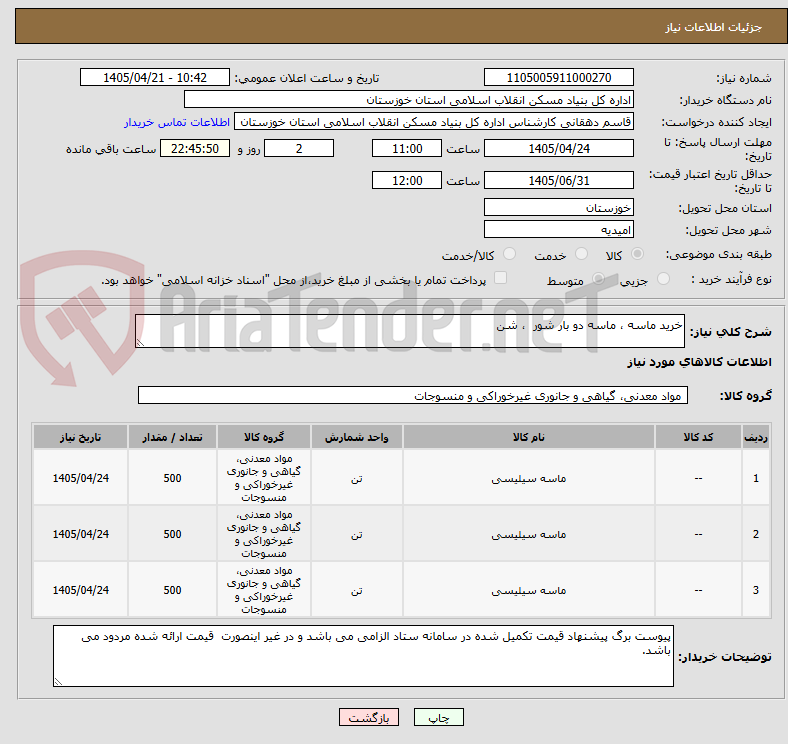Image resolution: width=788 pixels, height=744 pixels.
Task: Select the متوسط purchase type radio
Action: point(598,278)
